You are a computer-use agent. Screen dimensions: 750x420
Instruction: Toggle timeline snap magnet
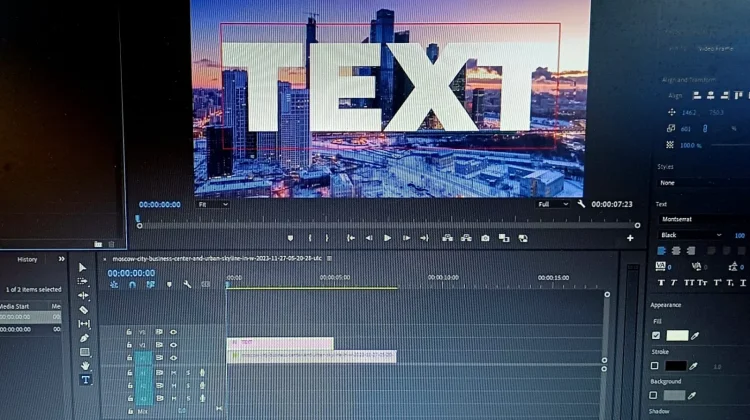(132, 285)
